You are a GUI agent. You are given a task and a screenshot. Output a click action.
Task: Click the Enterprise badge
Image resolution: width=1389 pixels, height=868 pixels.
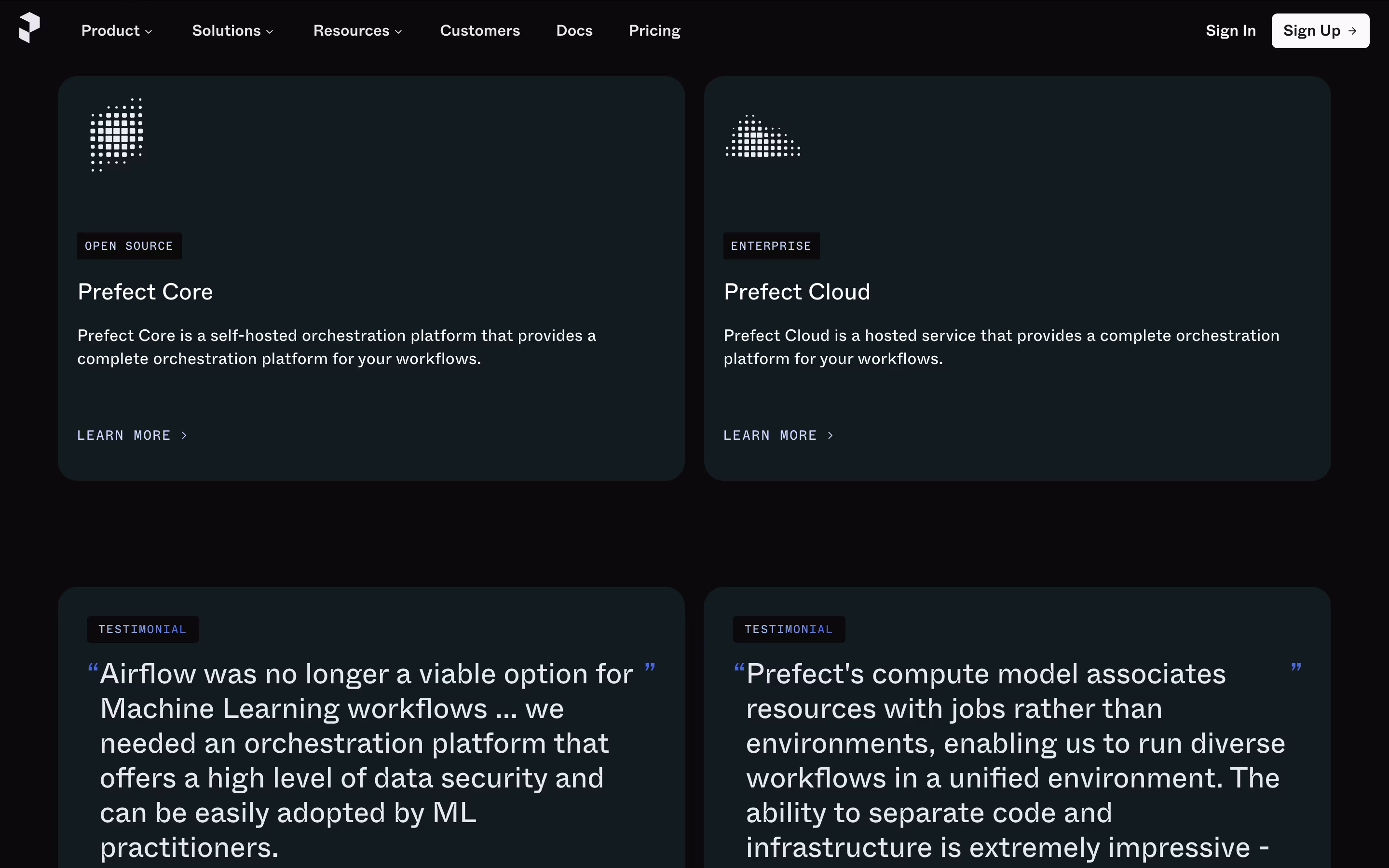pos(771,246)
